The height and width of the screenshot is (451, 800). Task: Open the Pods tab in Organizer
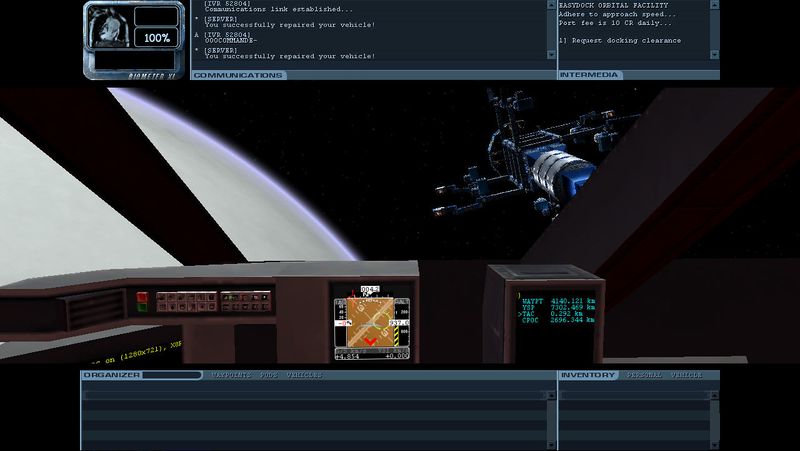tap(269, 375)
